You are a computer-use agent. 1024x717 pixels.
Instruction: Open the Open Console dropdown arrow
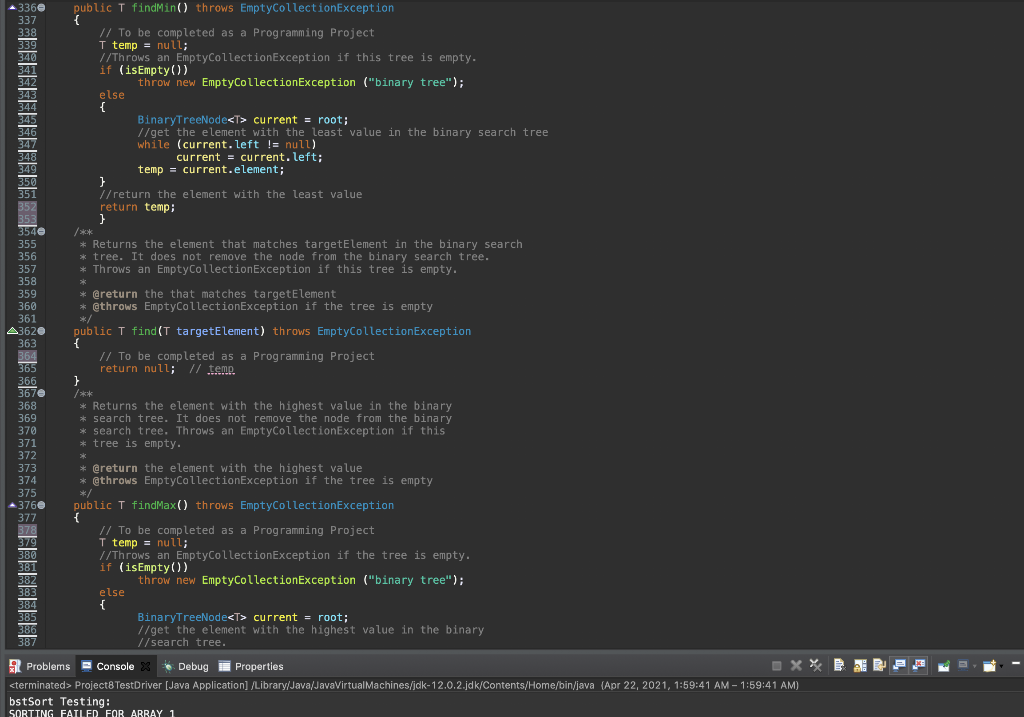click(1001, 667)
